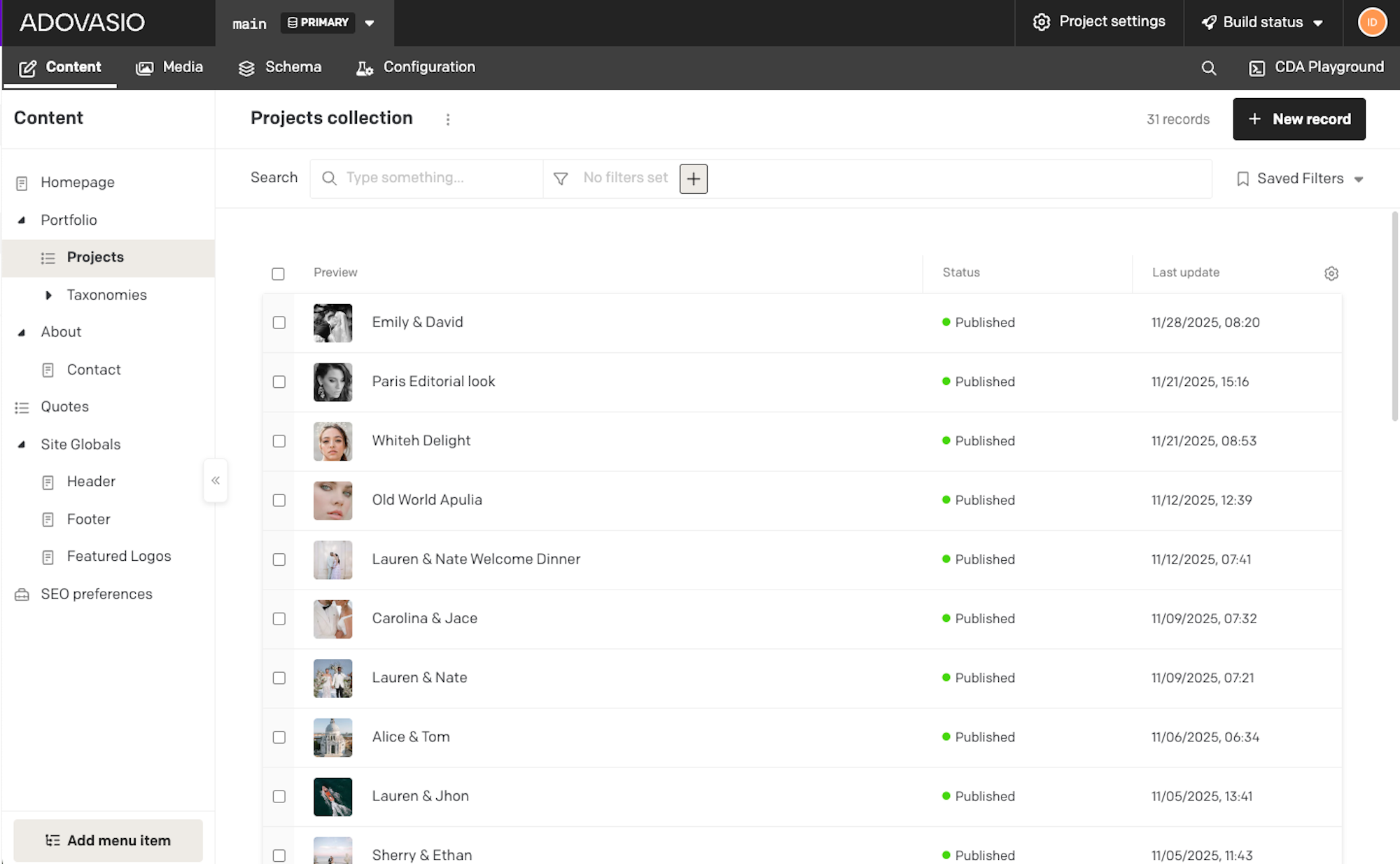1400x864 pixels.
Task: Open SEO preferences in the sidebar
Action: coord(97,594)
